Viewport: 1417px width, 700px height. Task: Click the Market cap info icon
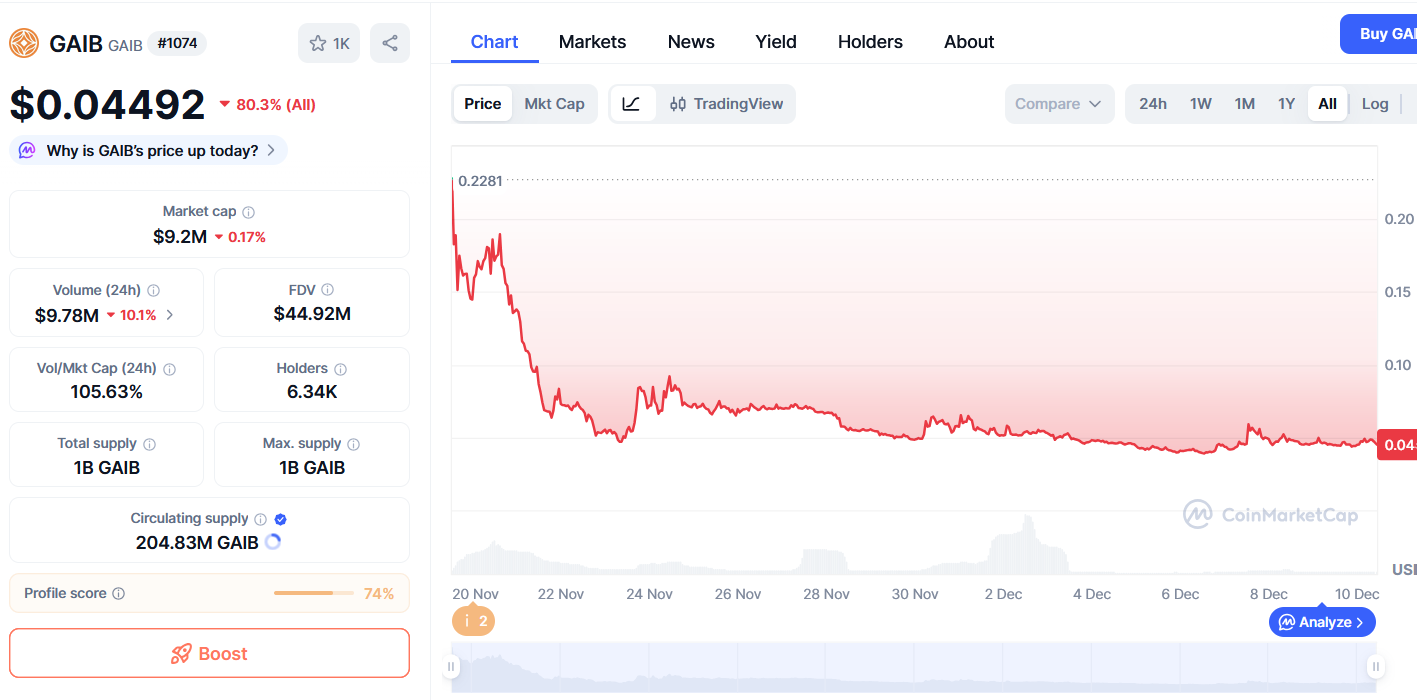tap(248, 212)
